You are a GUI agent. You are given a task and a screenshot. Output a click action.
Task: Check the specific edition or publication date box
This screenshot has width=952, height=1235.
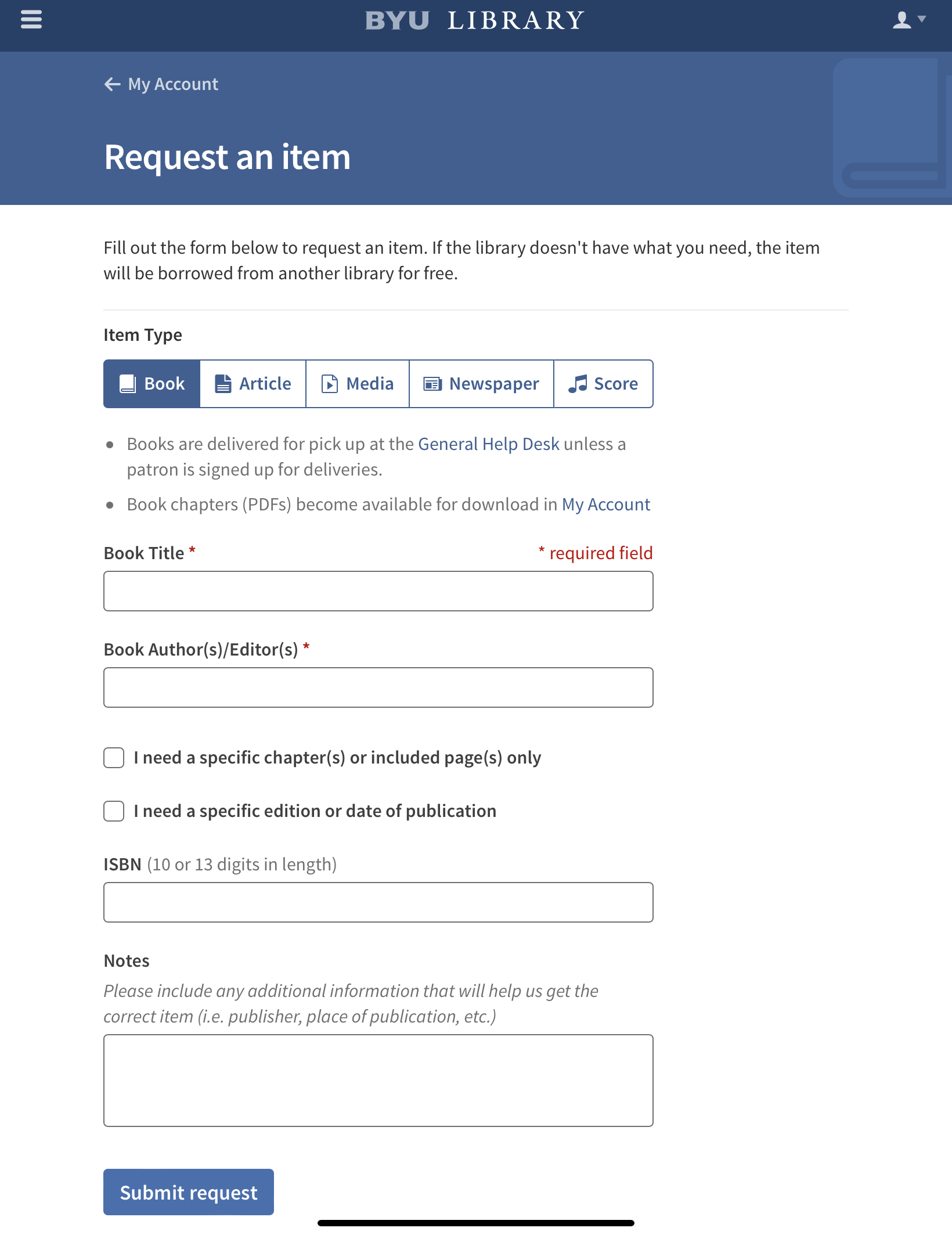click(x=114, y=811)
